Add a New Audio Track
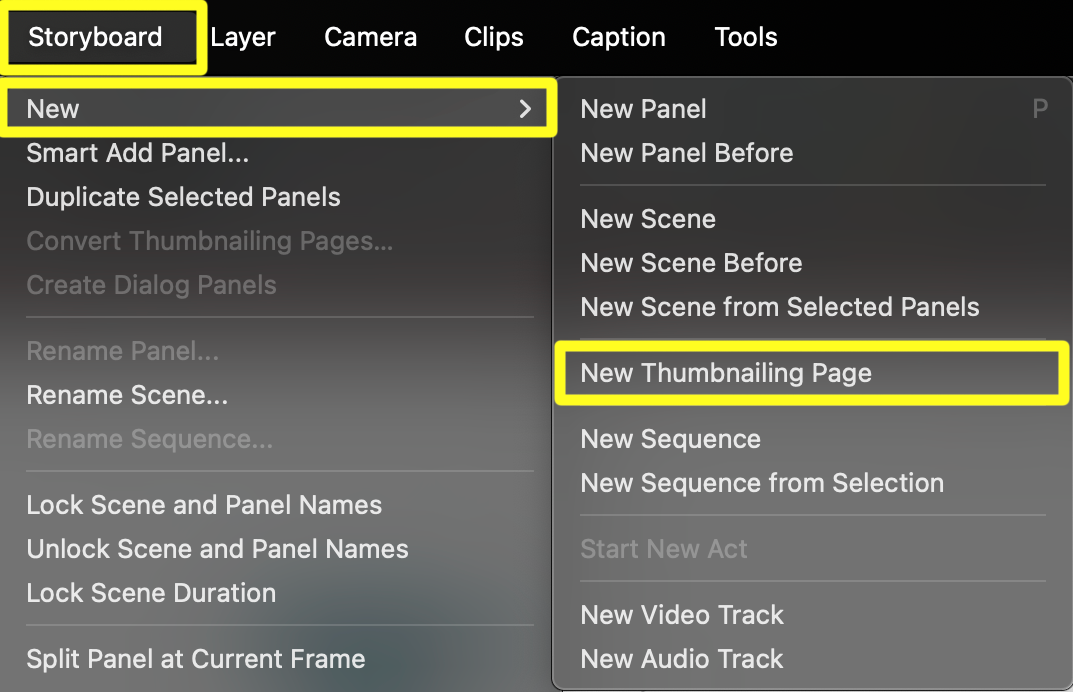Image resolution: width=1073 pixels, height=692 pixels. click(x=682, y=659)
